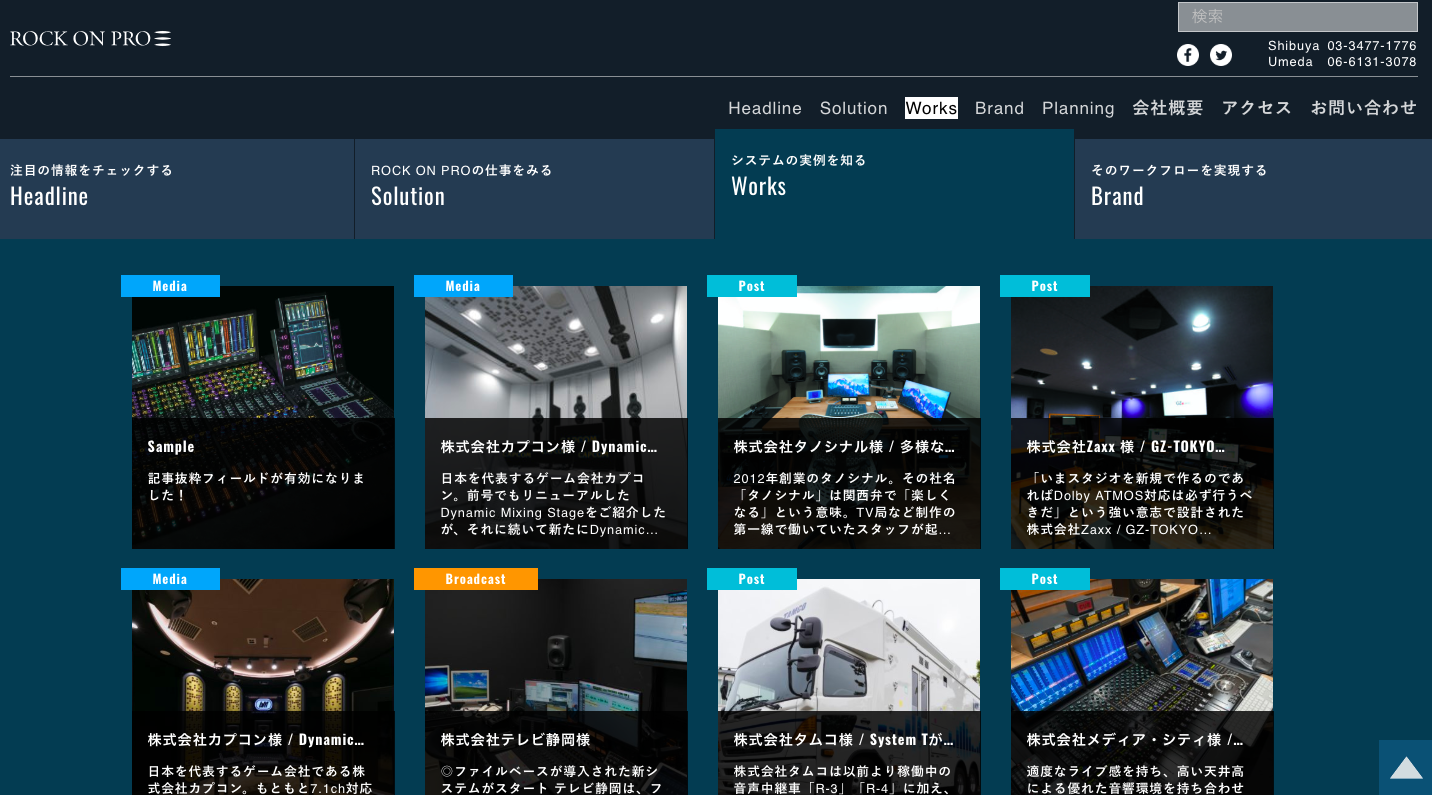Click excerpt starting 2012年創業のタノシナル
This screenshot has width=1432, height=795.
(844, 503)
